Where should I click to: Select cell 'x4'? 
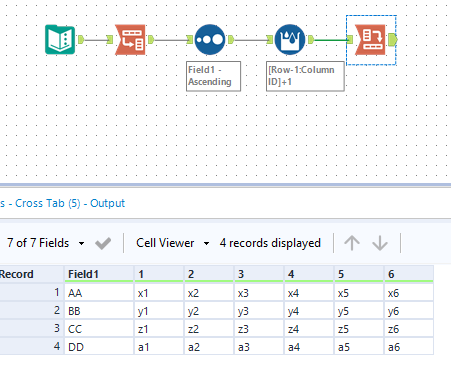click(x=309, y=293)
